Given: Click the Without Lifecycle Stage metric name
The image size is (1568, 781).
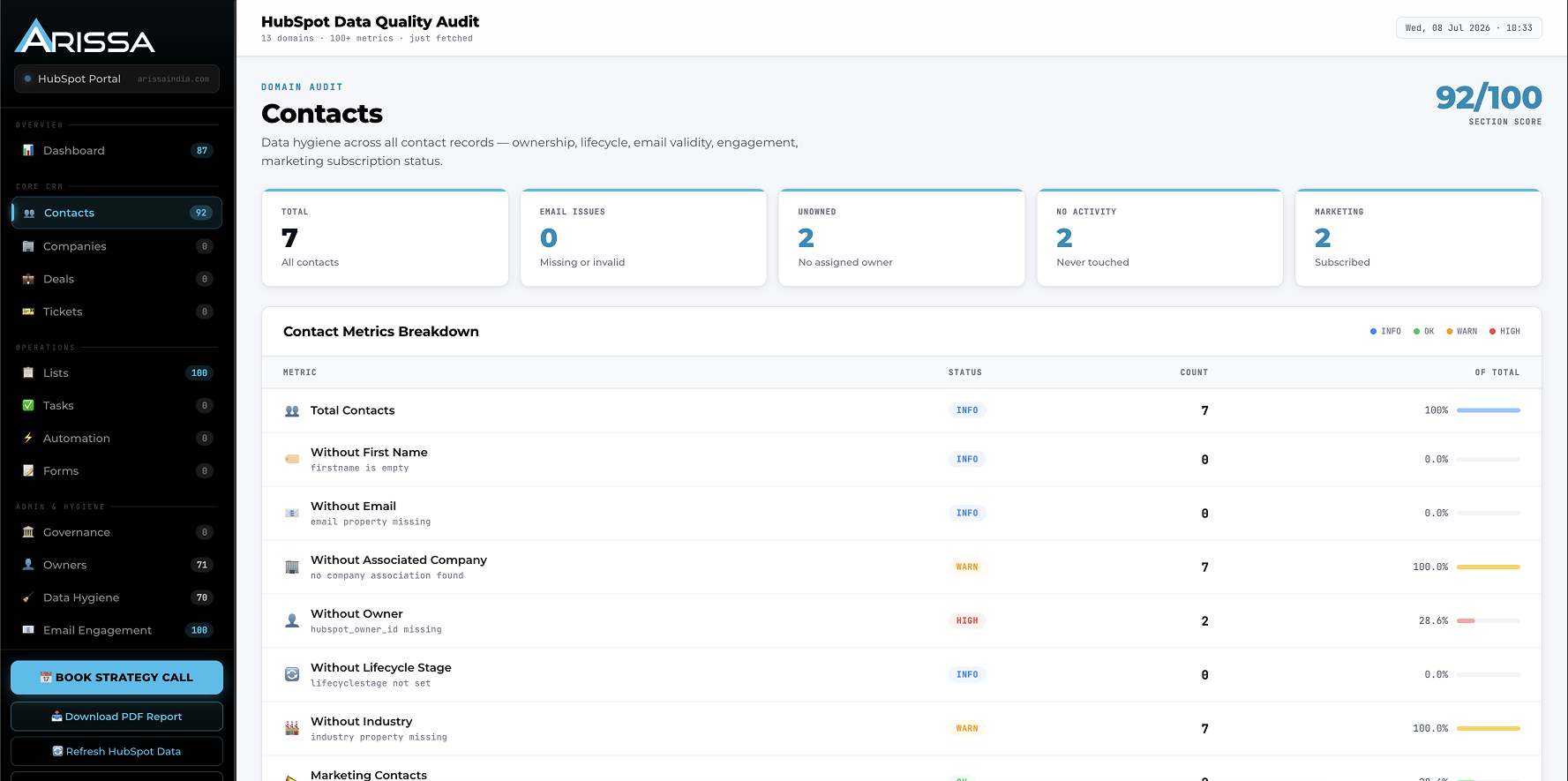Looking at the screenshot, I should coord(381,667).
